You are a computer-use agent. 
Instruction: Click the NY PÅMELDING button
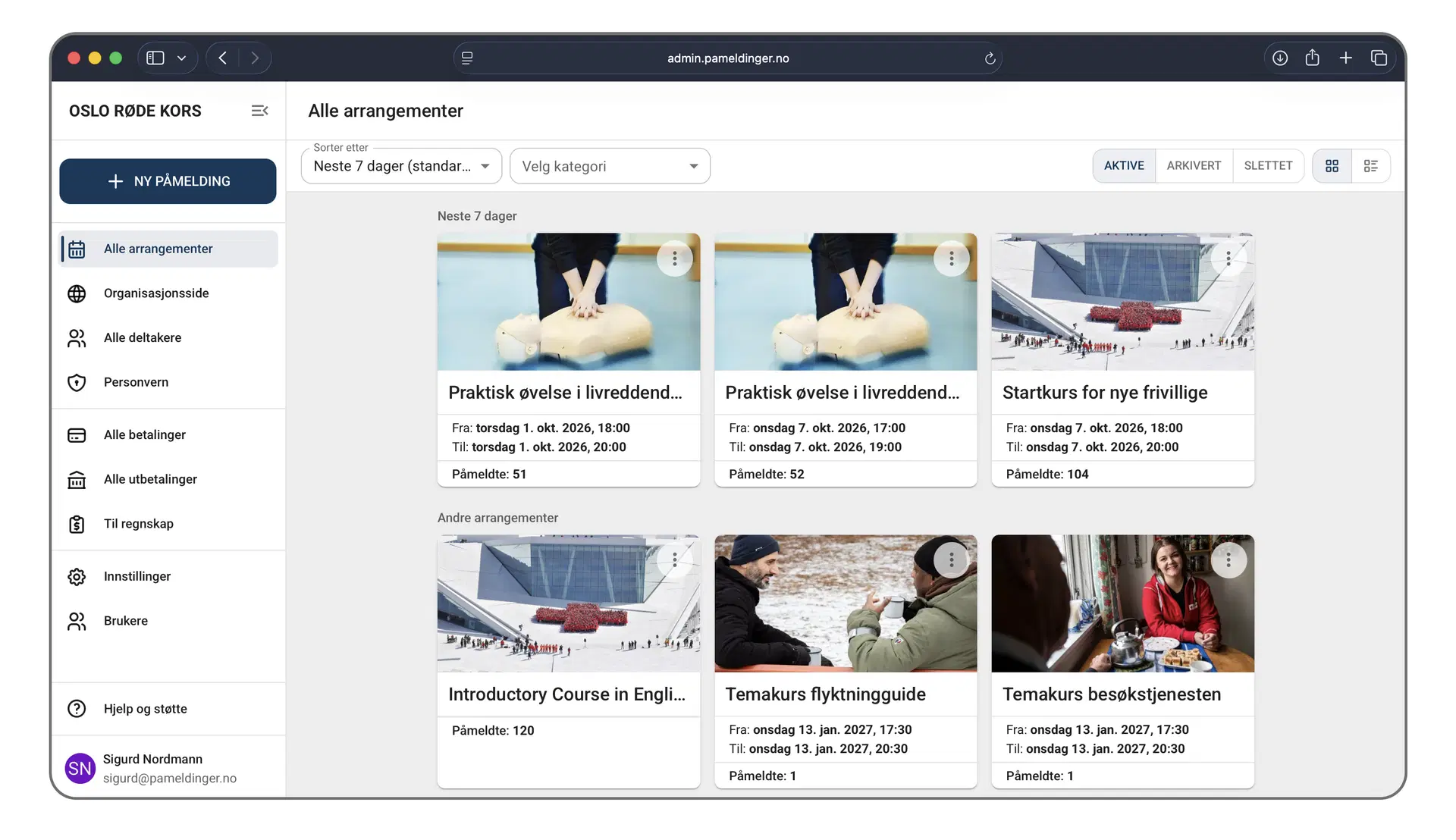[168, 181]
